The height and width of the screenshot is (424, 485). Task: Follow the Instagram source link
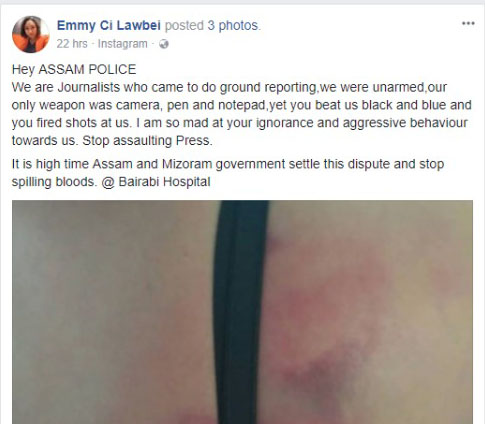click(x=123, y=44)
